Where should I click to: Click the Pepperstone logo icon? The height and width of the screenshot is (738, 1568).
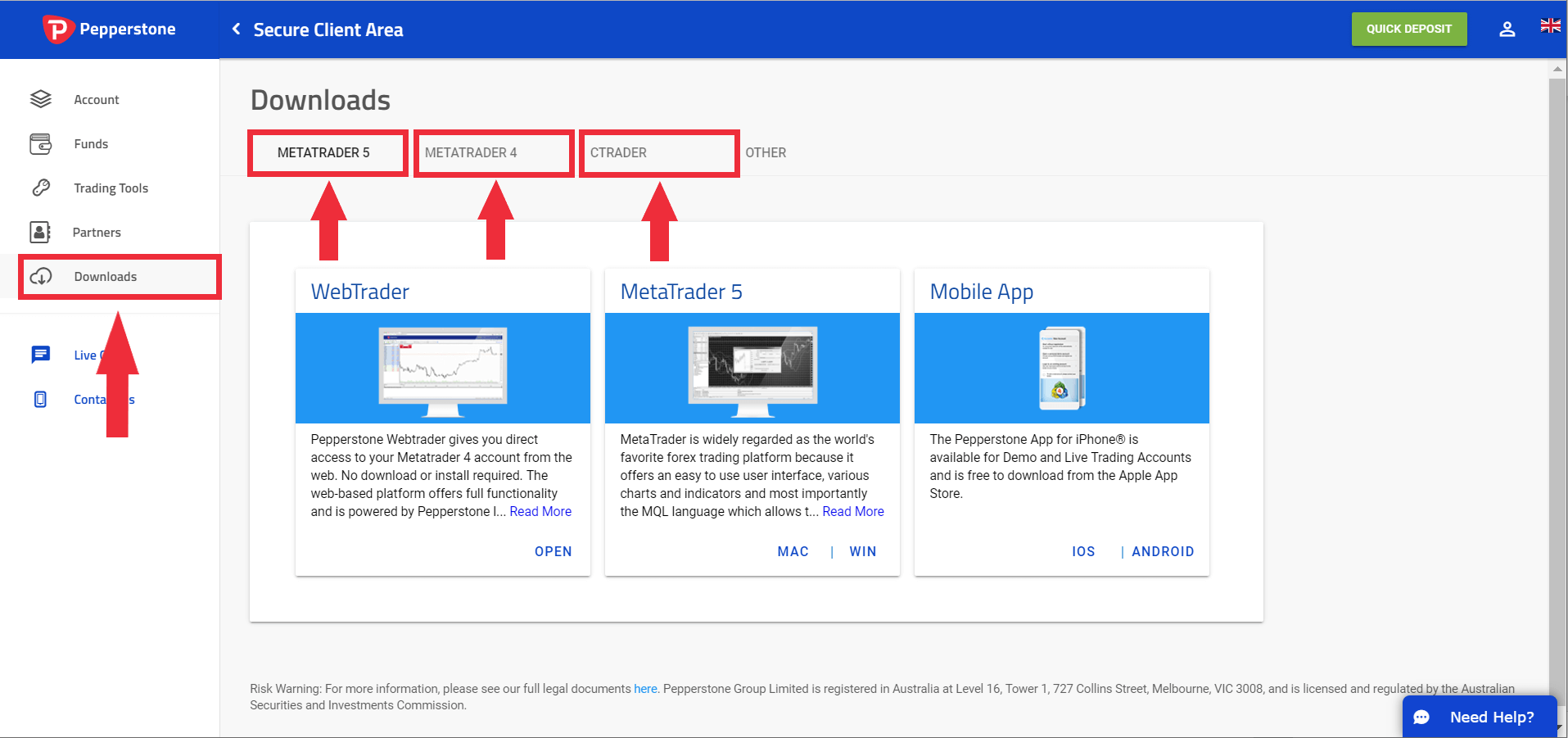pyautogui.click(x=57, y=29)
